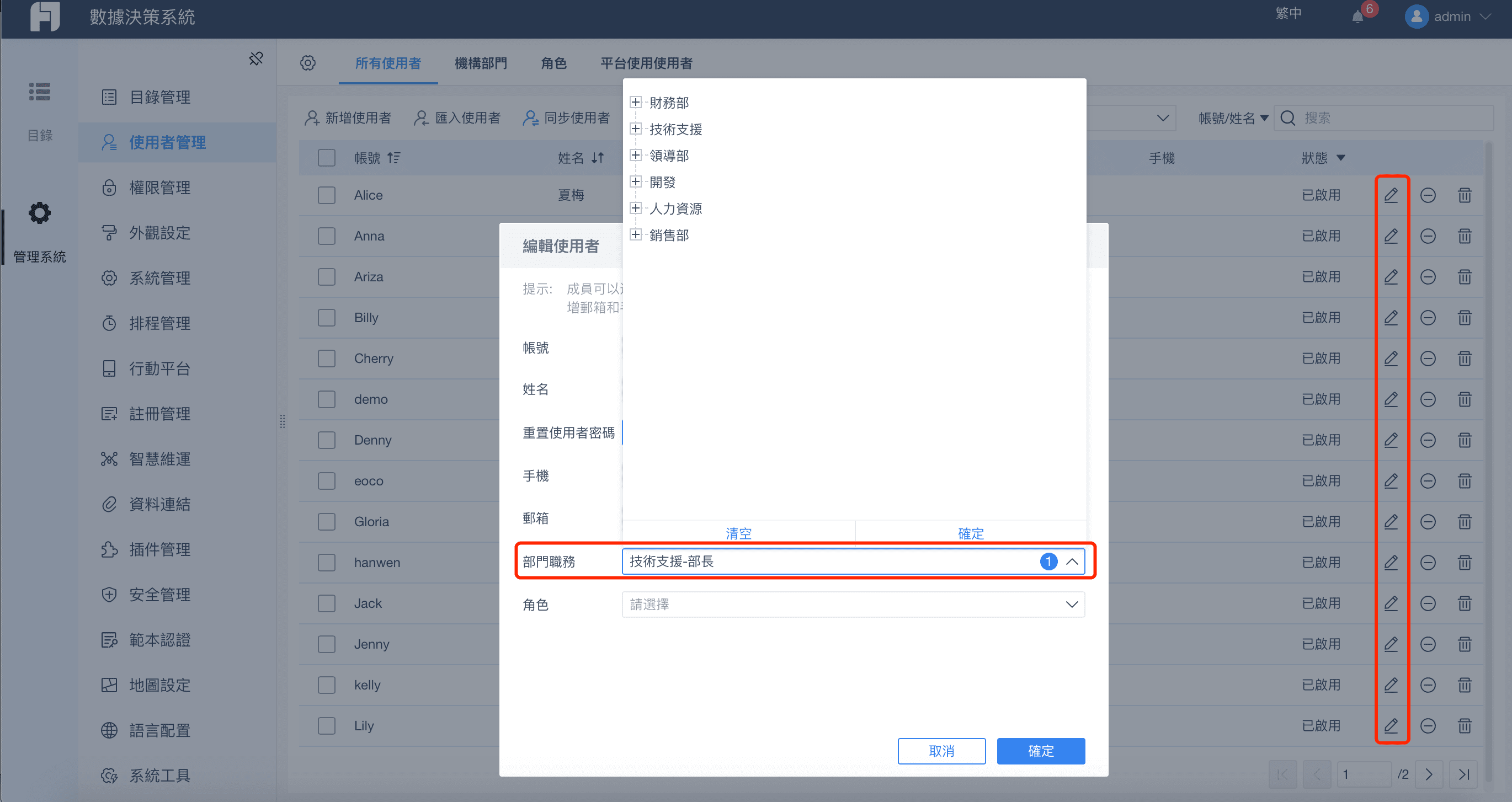The height and width of the screenshot is (802, 1512).
Task: Edit the kelly user
Action: pos(1391,685)
